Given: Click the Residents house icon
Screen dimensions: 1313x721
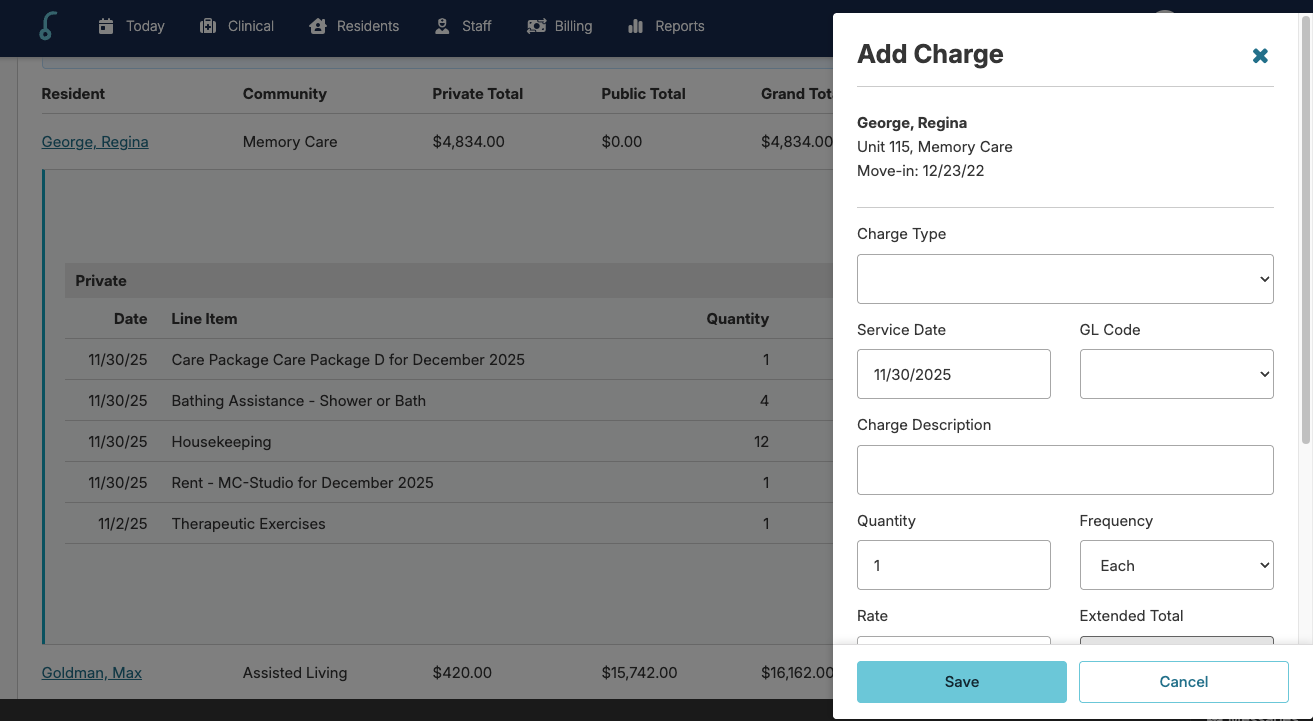Looking at the screenshot, I should [x=318, y=26].
